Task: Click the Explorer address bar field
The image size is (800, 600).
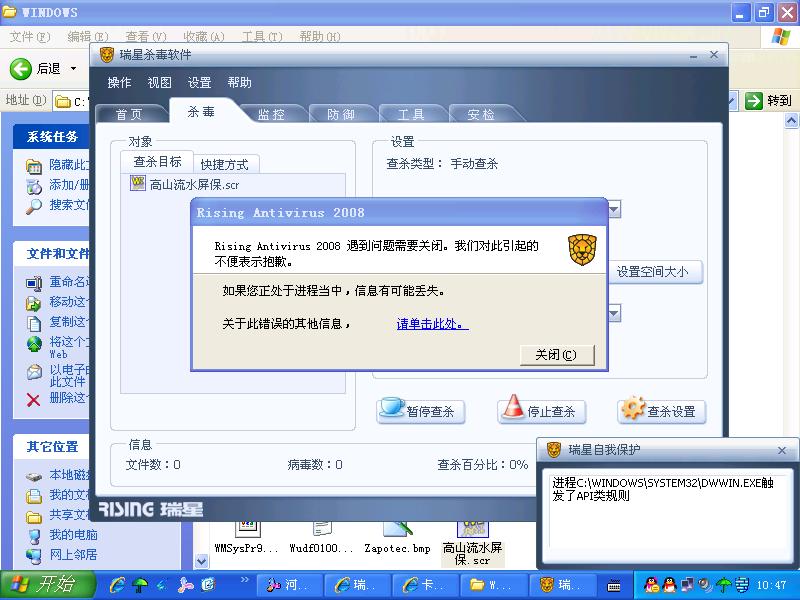Action: [72, 102]
